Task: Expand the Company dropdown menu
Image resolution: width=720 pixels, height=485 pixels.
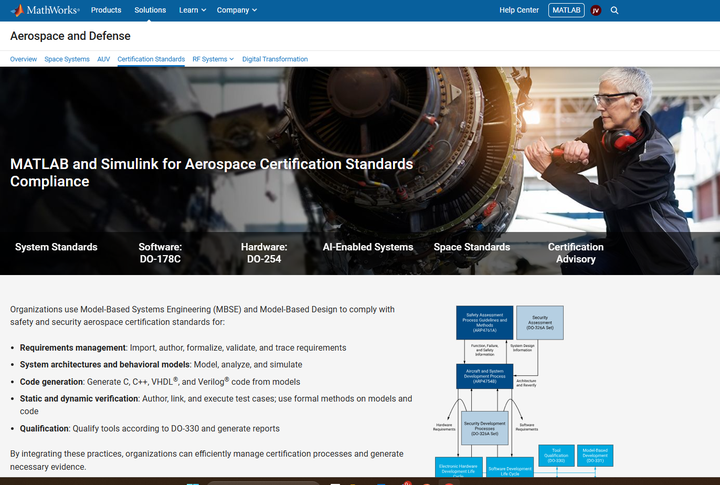Action: [237, 10]
